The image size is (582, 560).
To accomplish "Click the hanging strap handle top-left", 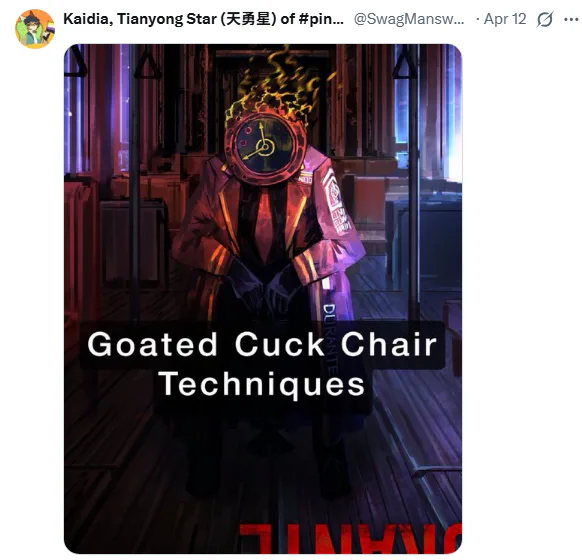I will click(75, 61).
